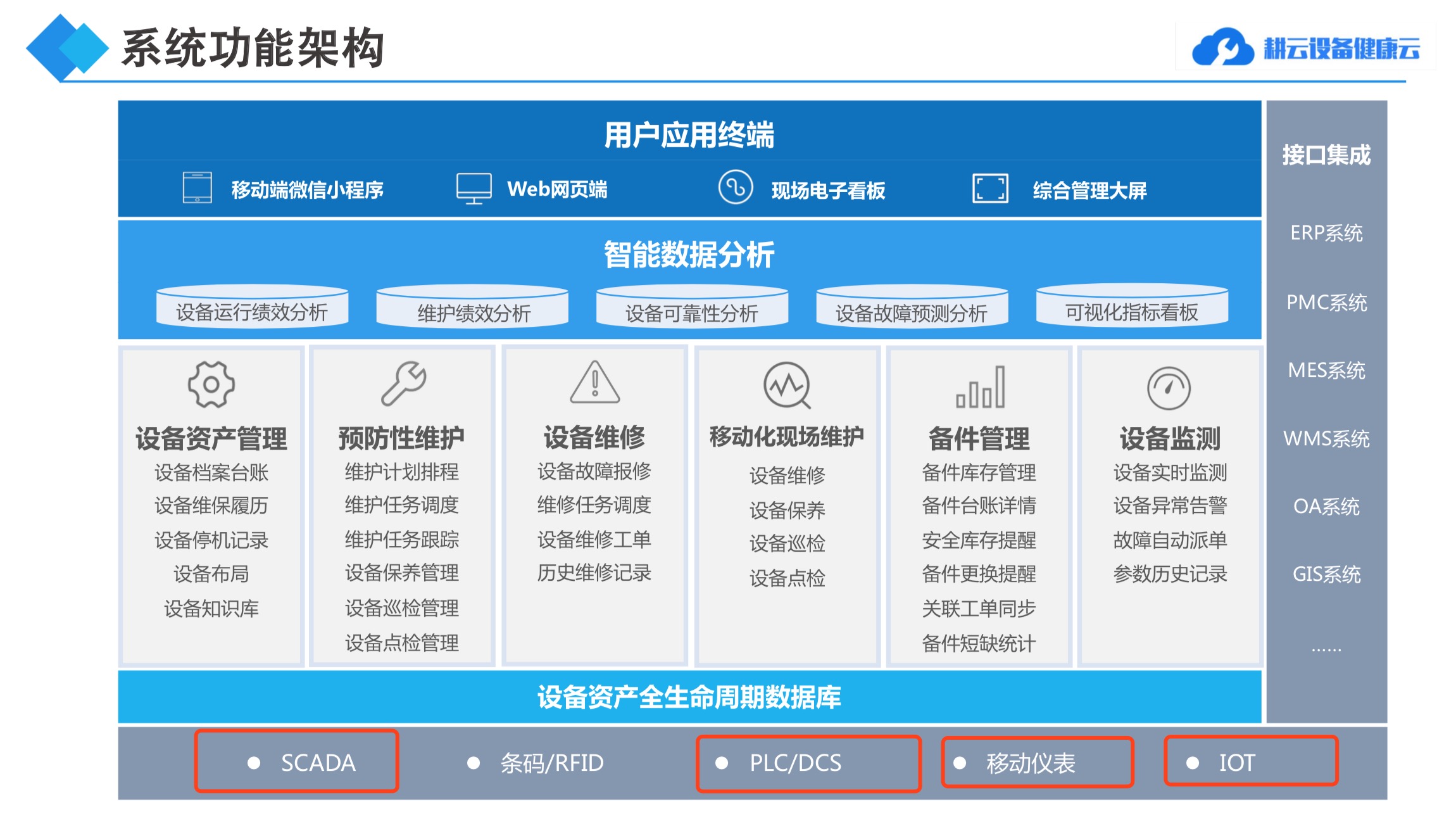Click the bar chart icon above 备件管理

coord(980,387)
